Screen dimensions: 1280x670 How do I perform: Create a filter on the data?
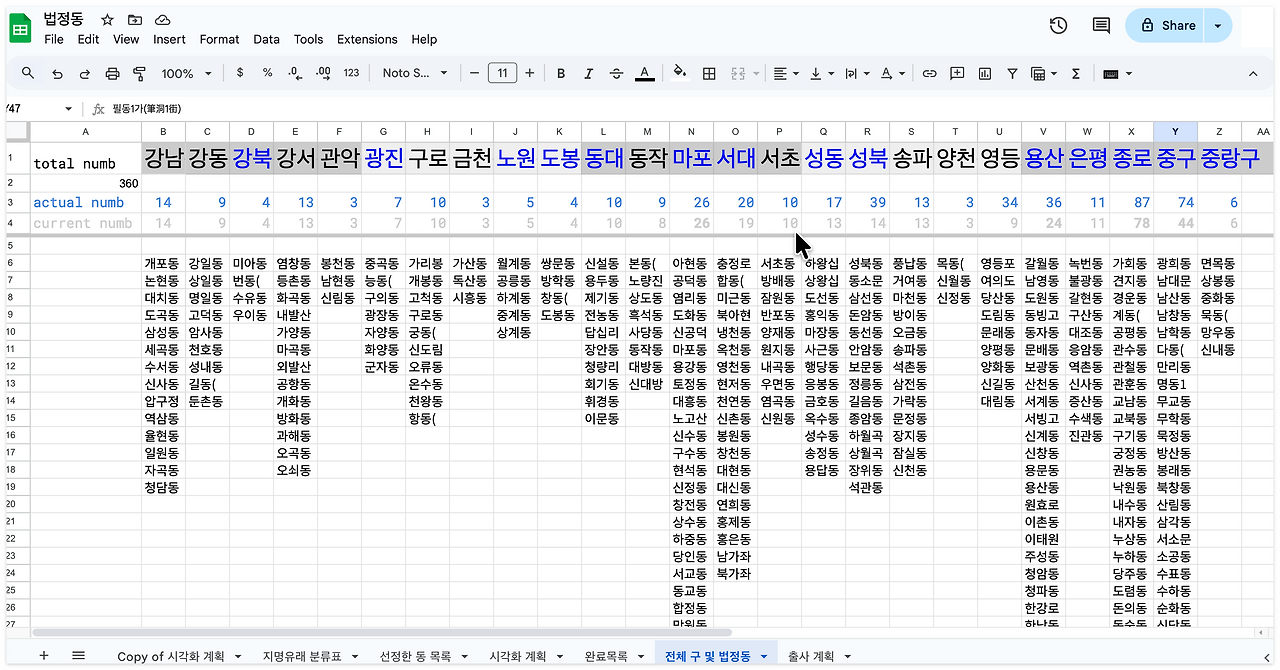pyautogui.click(x=1012, y=73)
